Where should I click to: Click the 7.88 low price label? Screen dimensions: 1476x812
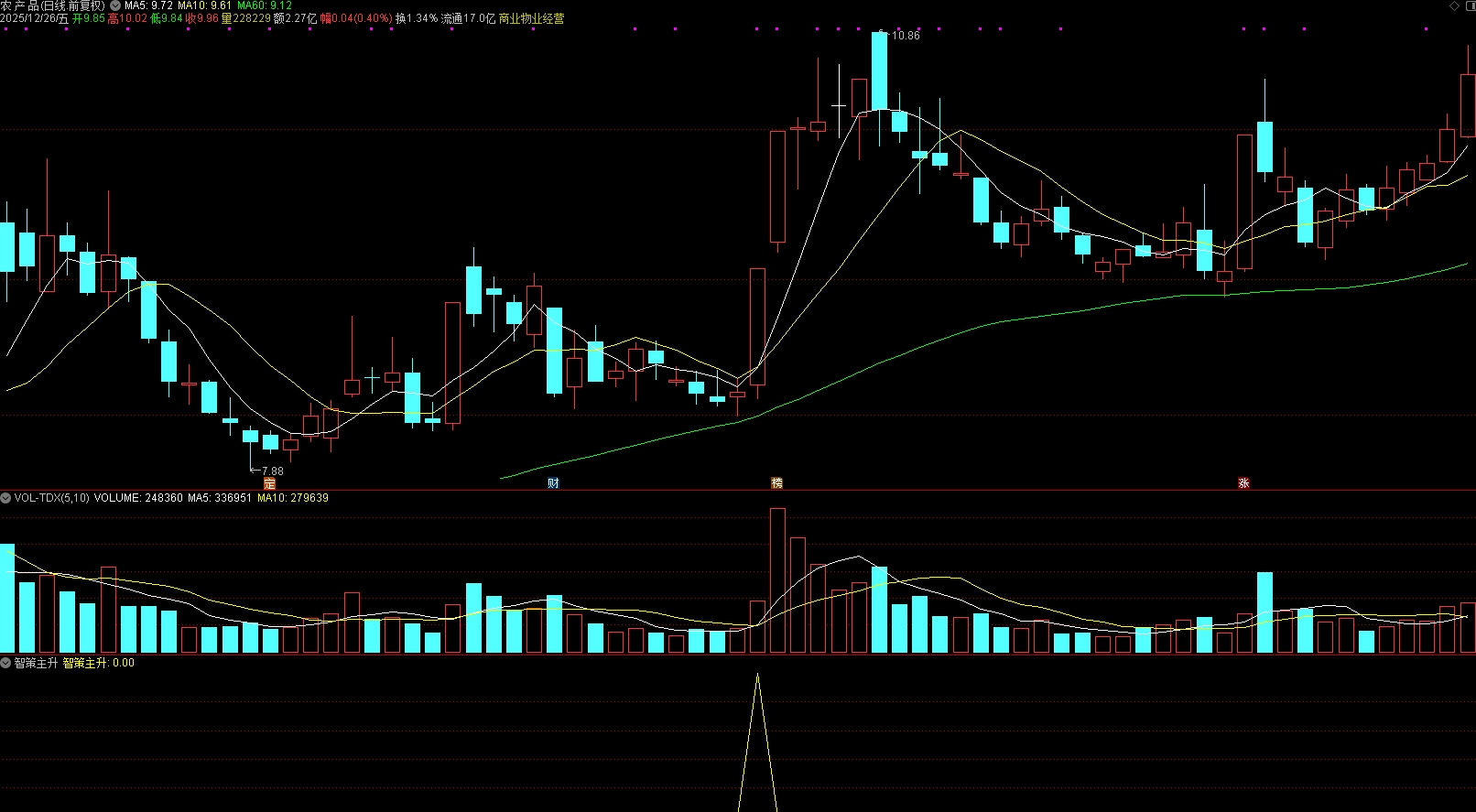[272, 471]
